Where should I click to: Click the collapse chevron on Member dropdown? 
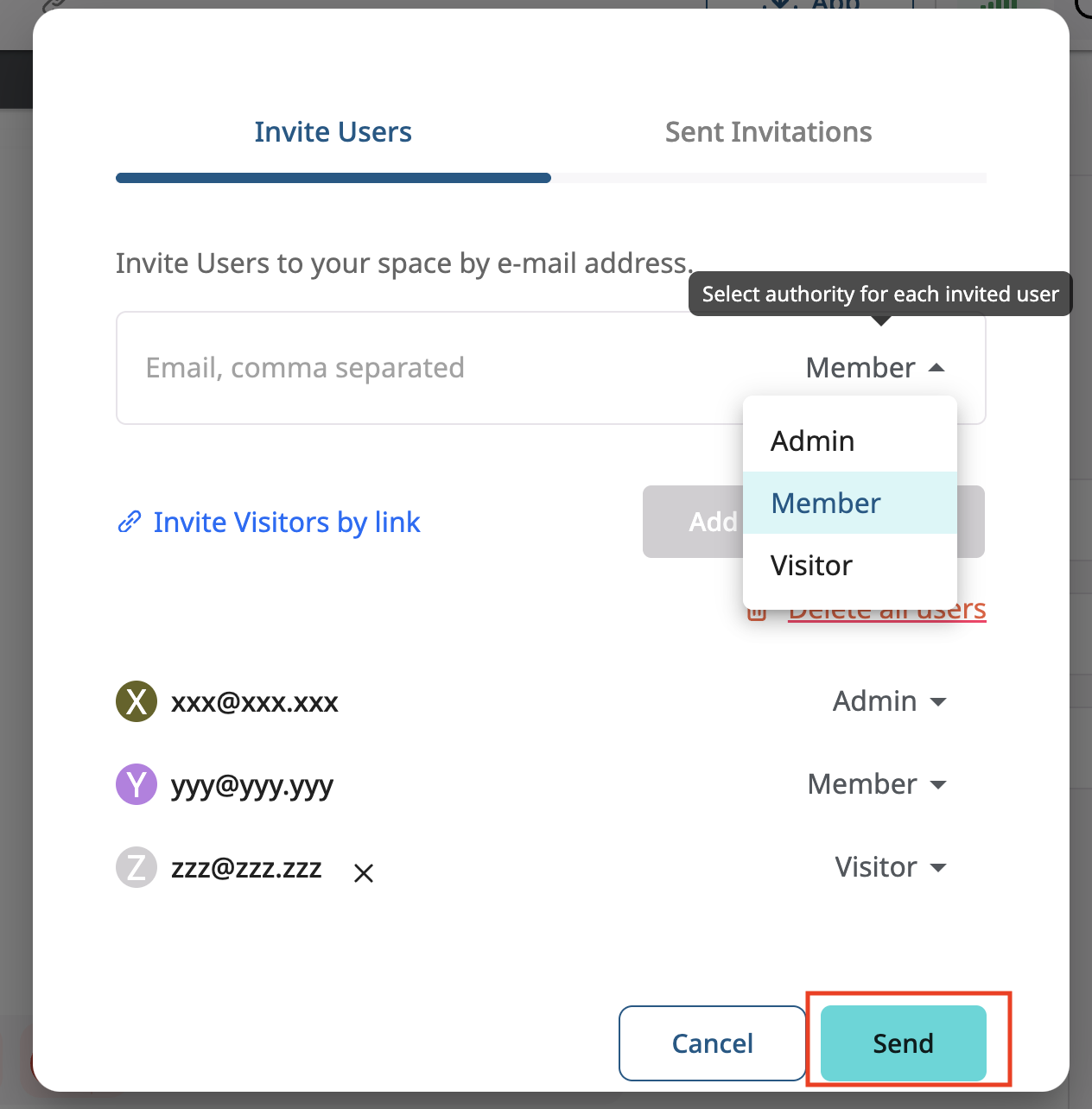937,367
